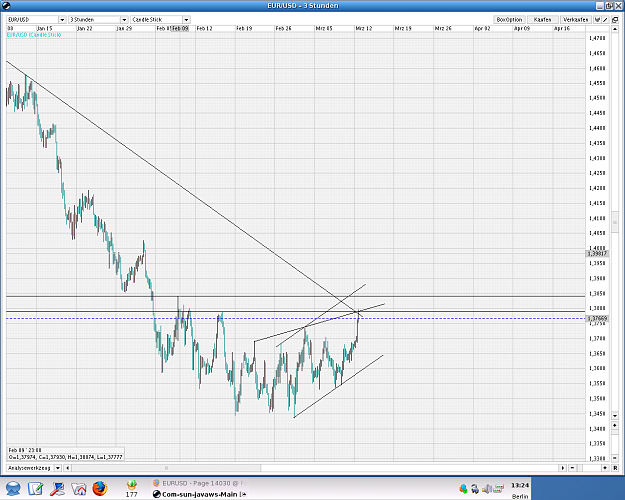Select the line drawing tool icon
625x500 pixels.
[x=605, y=20]
